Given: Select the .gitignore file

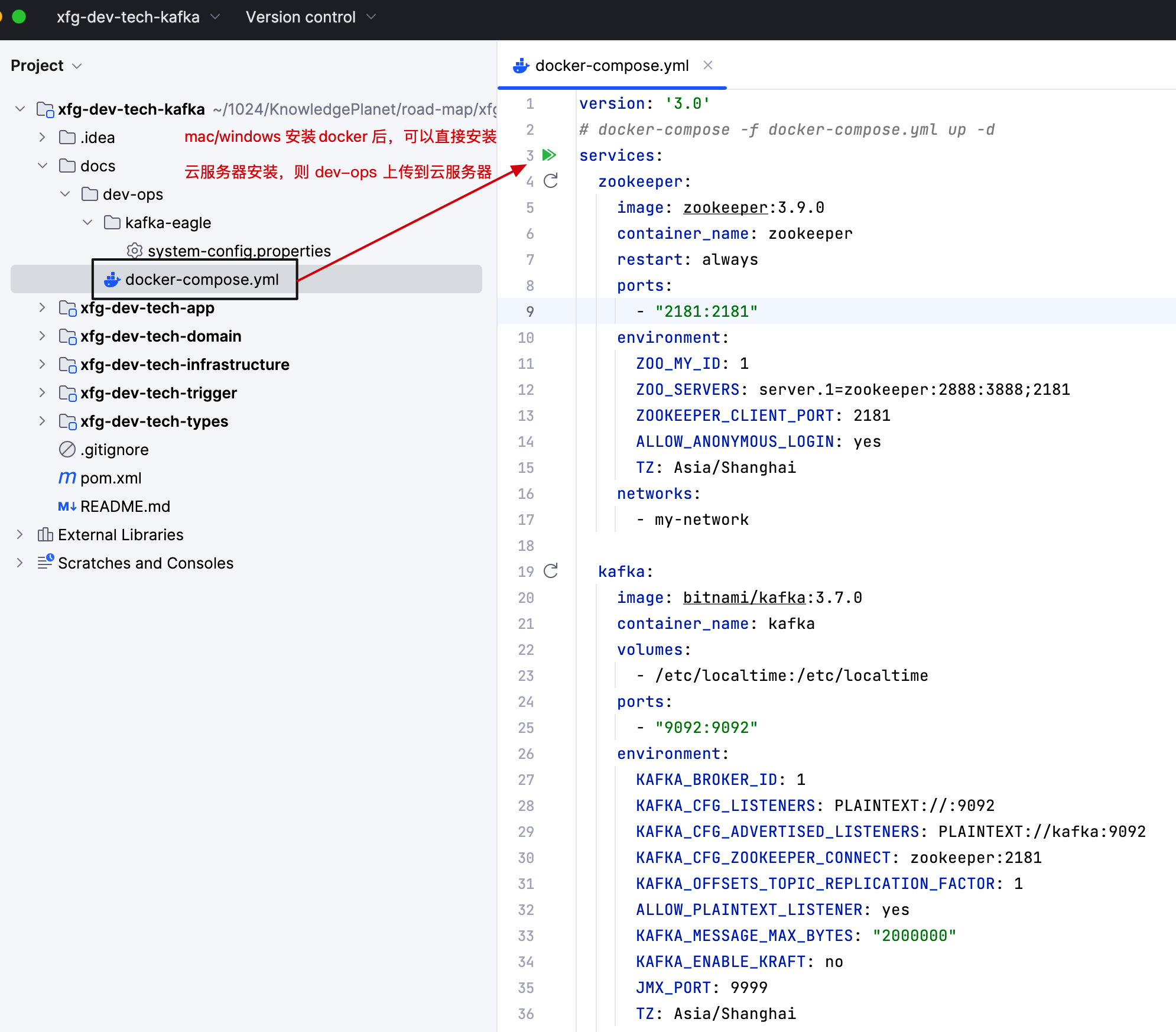Looking at the screenshot, I should [114, 450].
